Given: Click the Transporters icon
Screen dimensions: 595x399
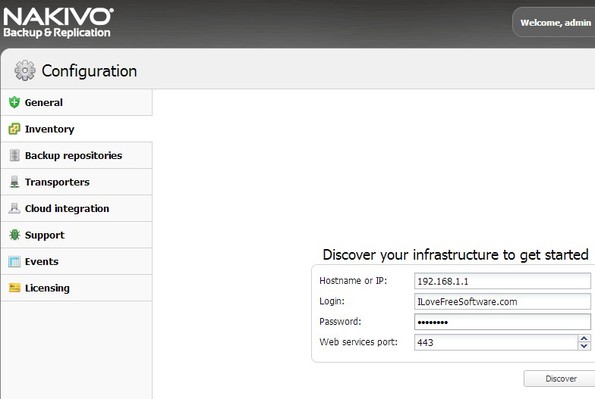Looking at the screenshot, I should (14, 182).
